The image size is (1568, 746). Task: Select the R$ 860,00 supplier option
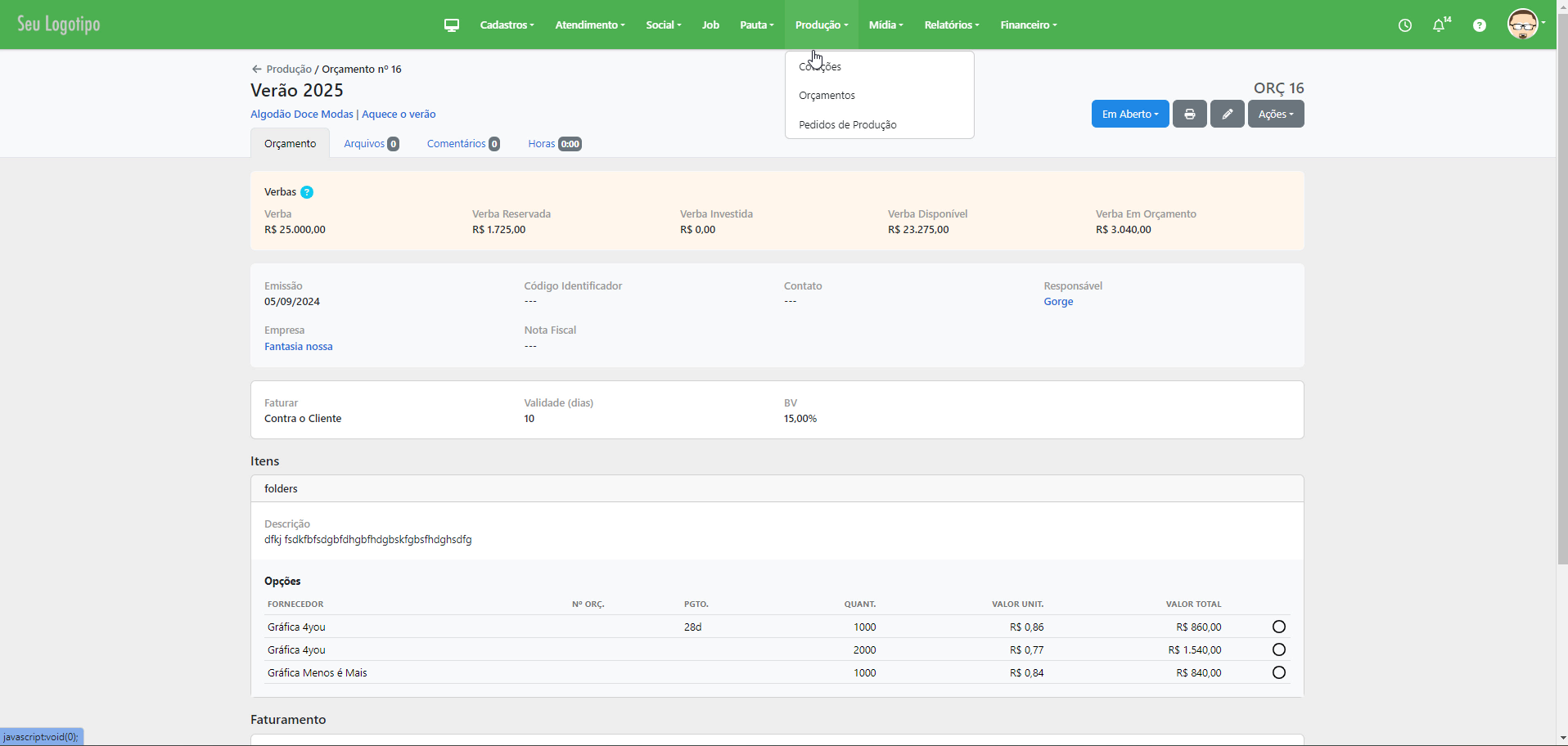[1278, 627]
